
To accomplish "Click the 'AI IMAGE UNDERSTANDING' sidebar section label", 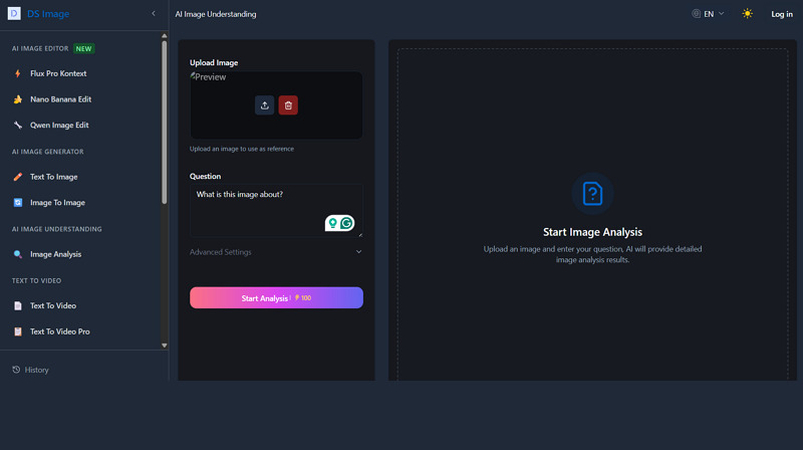I will [57, 229].
